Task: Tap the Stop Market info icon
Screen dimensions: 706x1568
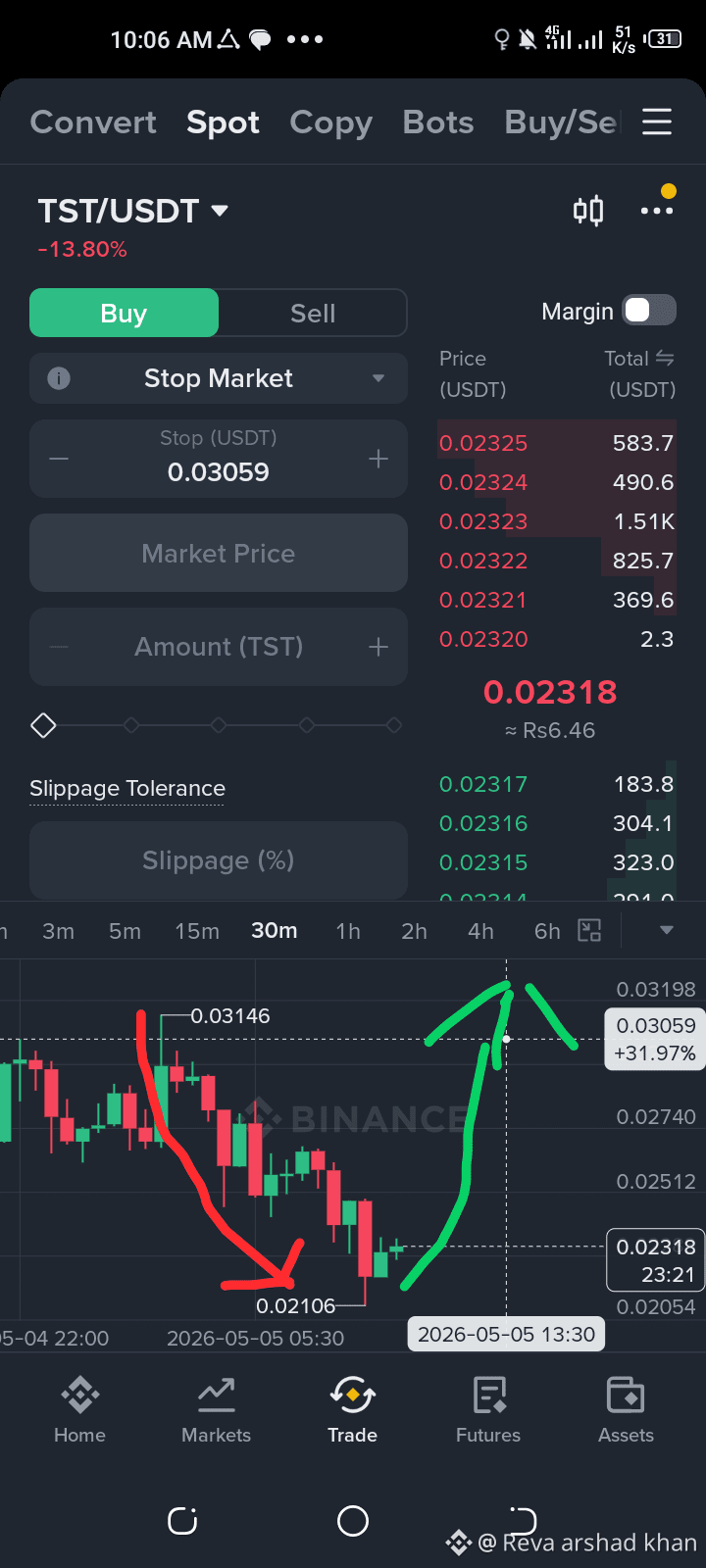Action: (59, 378)
